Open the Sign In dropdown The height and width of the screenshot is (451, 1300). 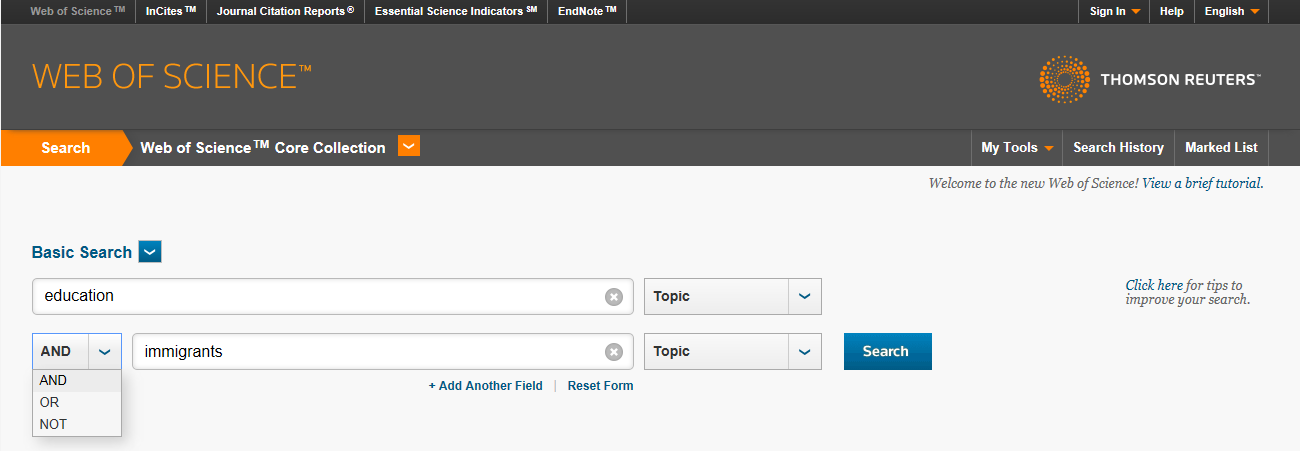(1114, 11)
